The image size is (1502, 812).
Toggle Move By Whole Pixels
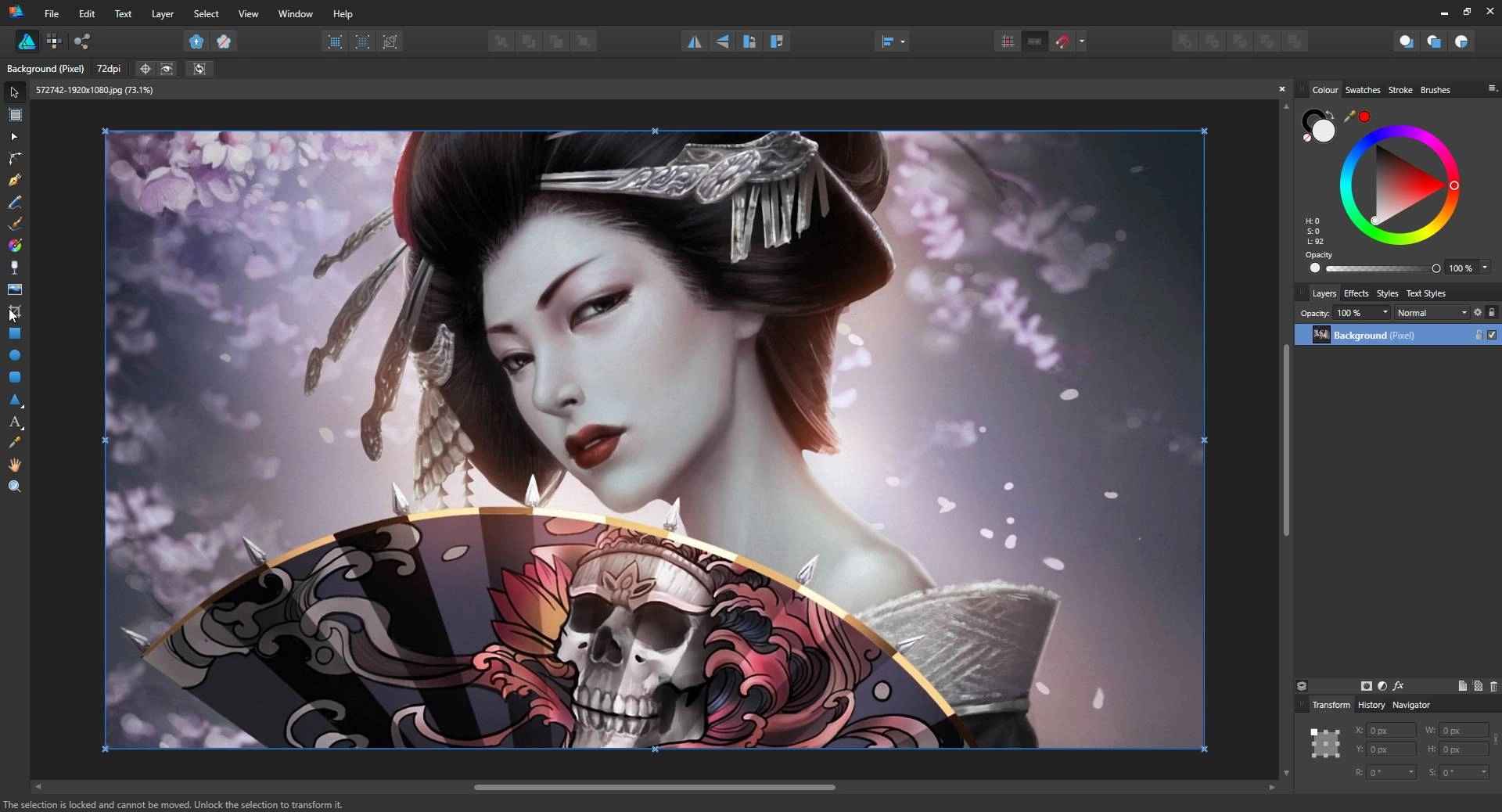pos(1035,41)
